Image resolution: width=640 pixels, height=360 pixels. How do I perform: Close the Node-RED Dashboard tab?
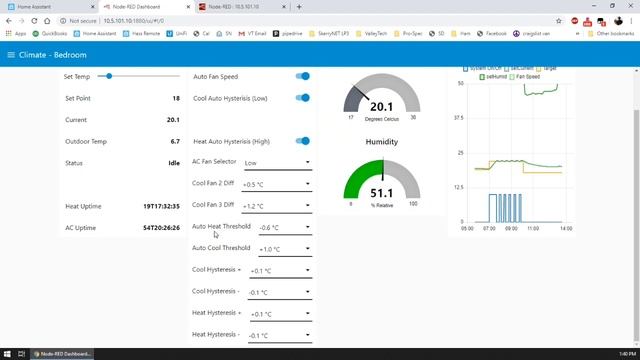(x=188, y=7)
